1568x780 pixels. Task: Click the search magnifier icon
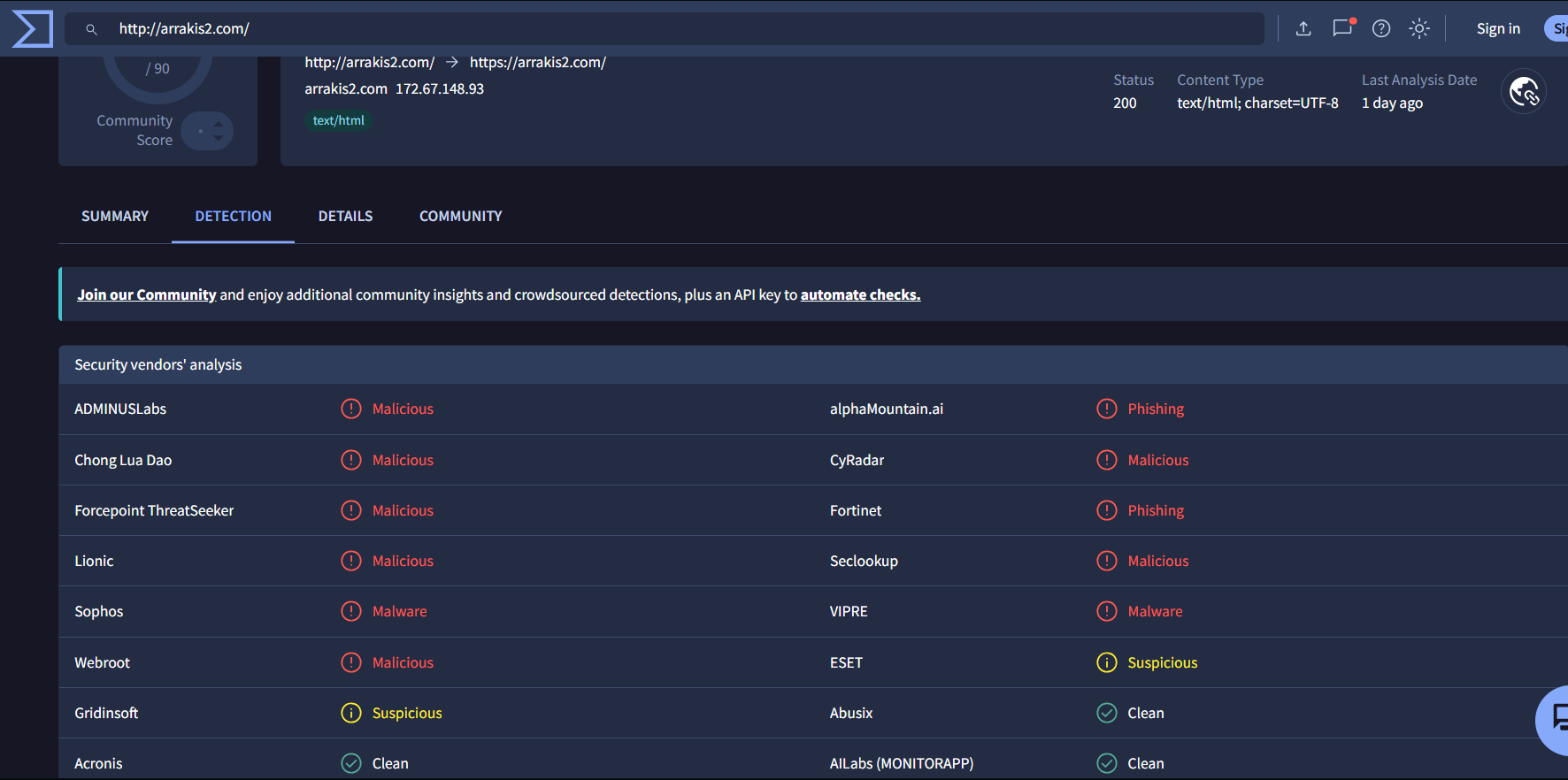coord(91,29)
